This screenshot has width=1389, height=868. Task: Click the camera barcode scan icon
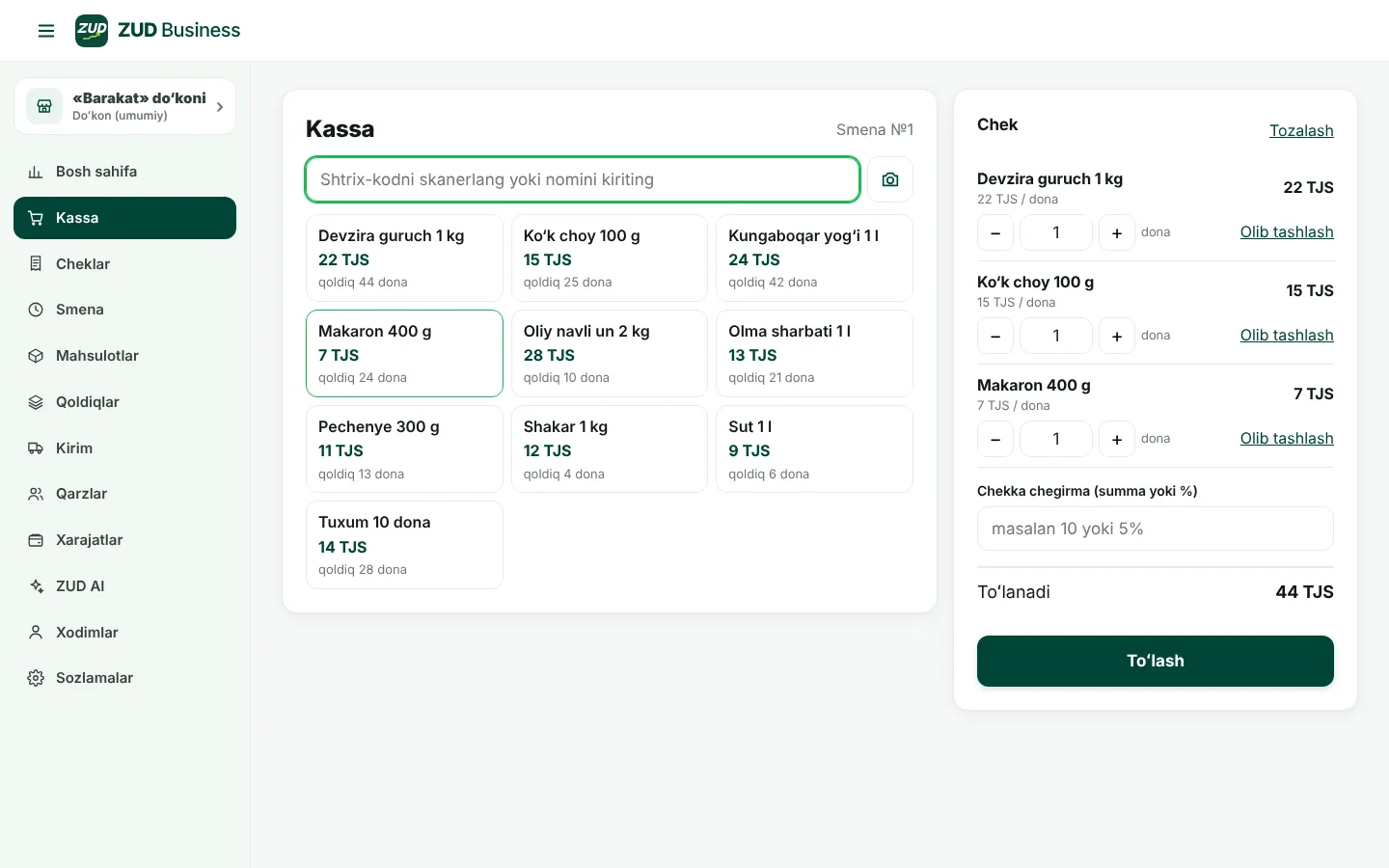point(890,179)
